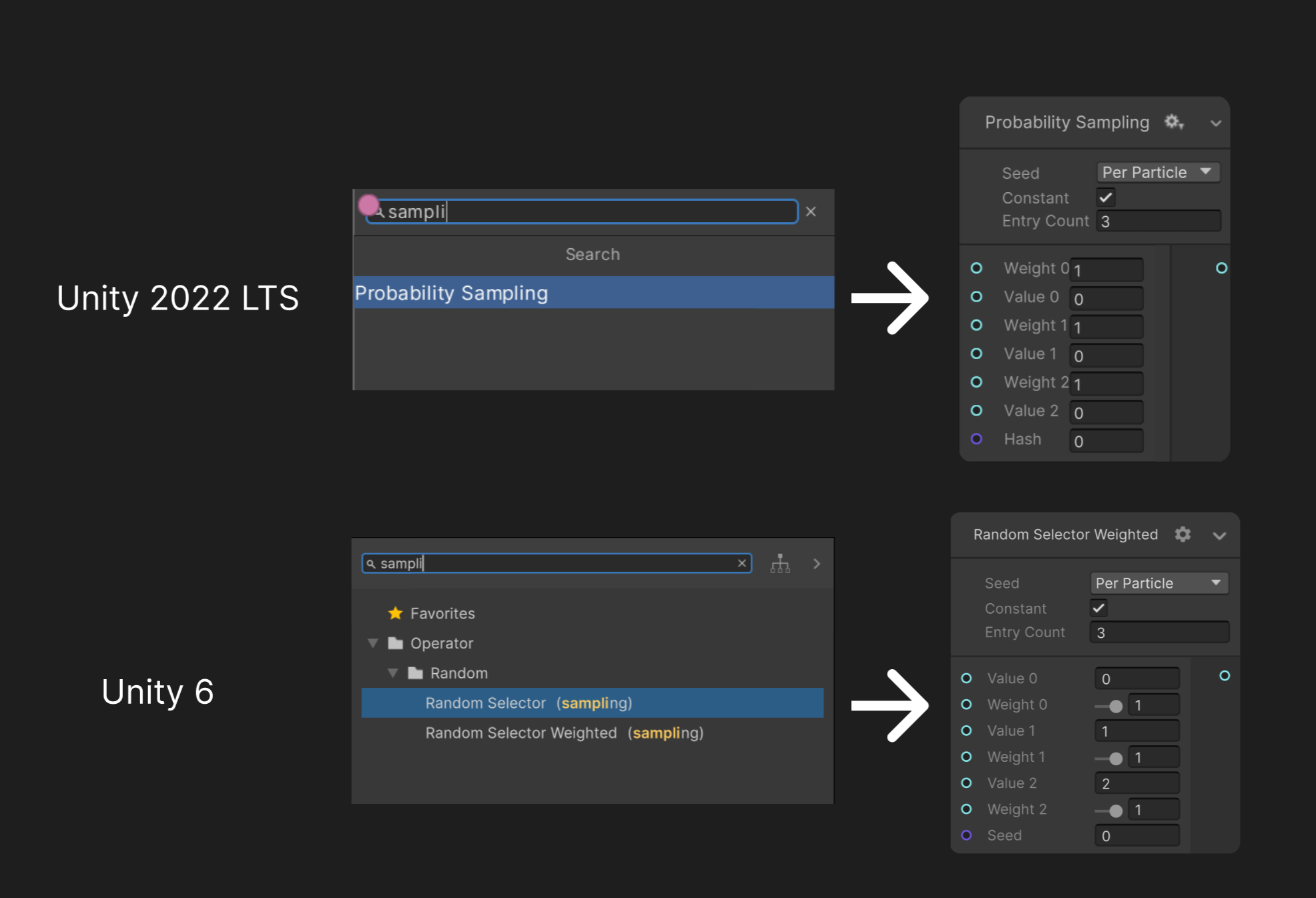Viewport: 1316px width, 898px height.
Task: Open the Probability Sampling node settings gear
Action: click(x=1173, y=122)
